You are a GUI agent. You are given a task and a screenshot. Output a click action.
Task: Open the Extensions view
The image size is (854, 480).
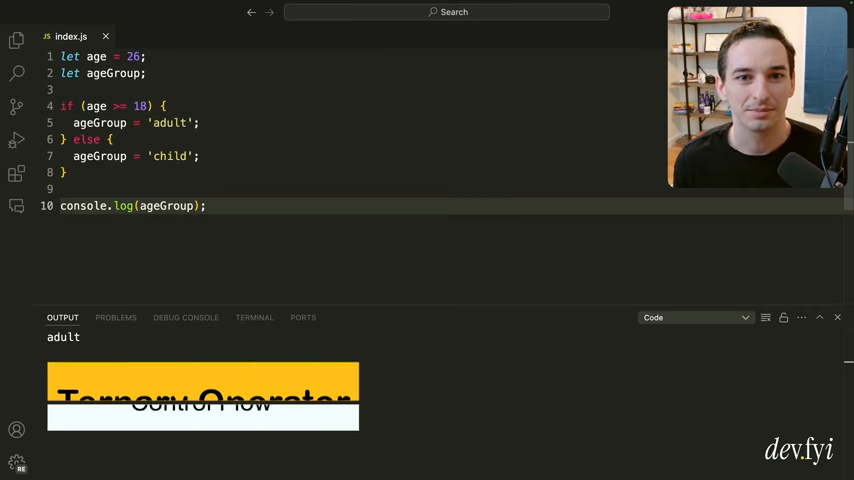(16, 174)
